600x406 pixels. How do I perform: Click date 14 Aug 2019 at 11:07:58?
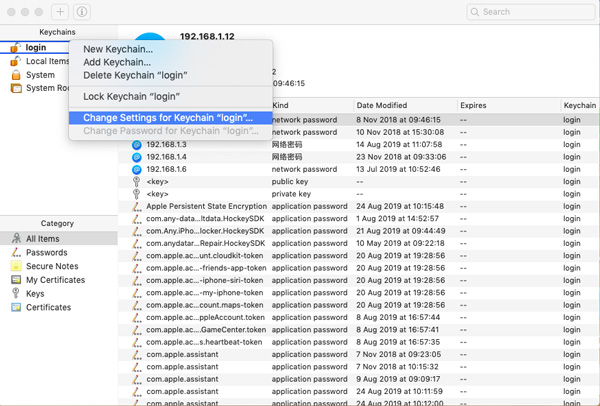click(399, 145)
